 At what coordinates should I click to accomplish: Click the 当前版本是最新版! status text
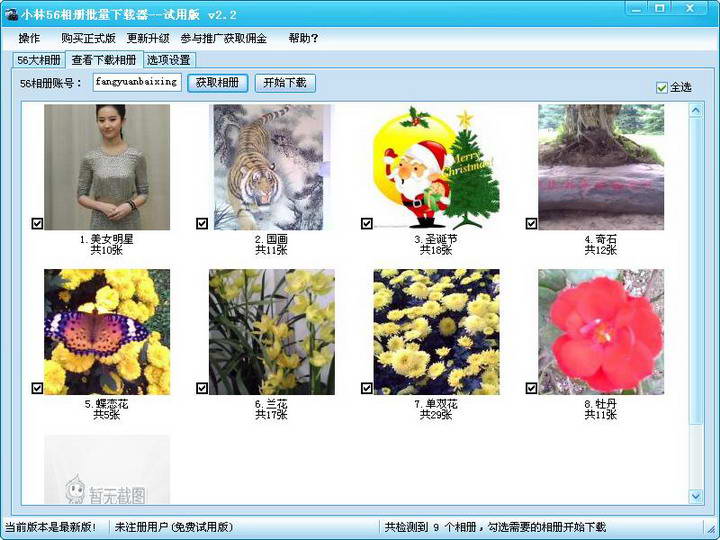51,527
